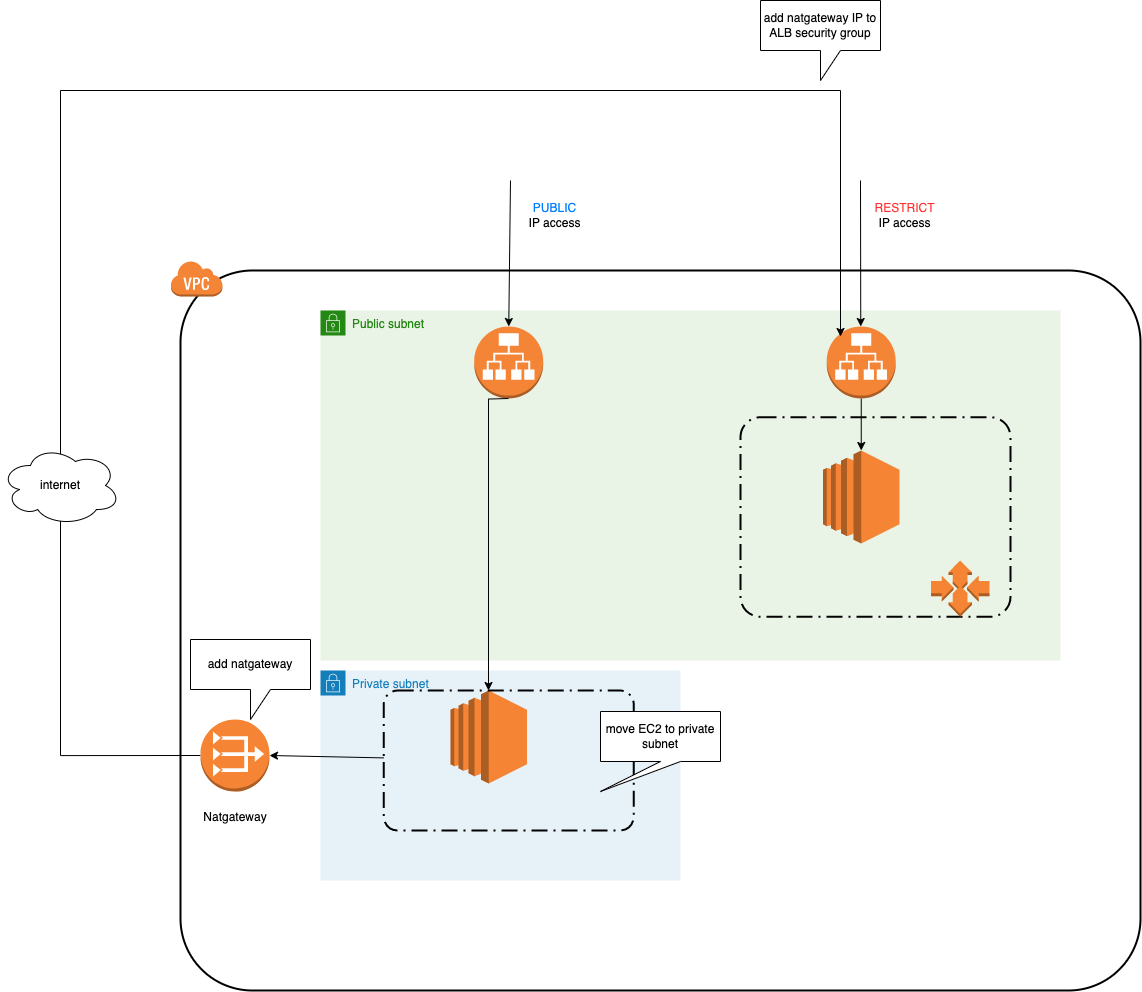This screenshot has height=992, width=1142.
Task: Click the load balancer under RESTRICT IP access
Action: (861, 362)
